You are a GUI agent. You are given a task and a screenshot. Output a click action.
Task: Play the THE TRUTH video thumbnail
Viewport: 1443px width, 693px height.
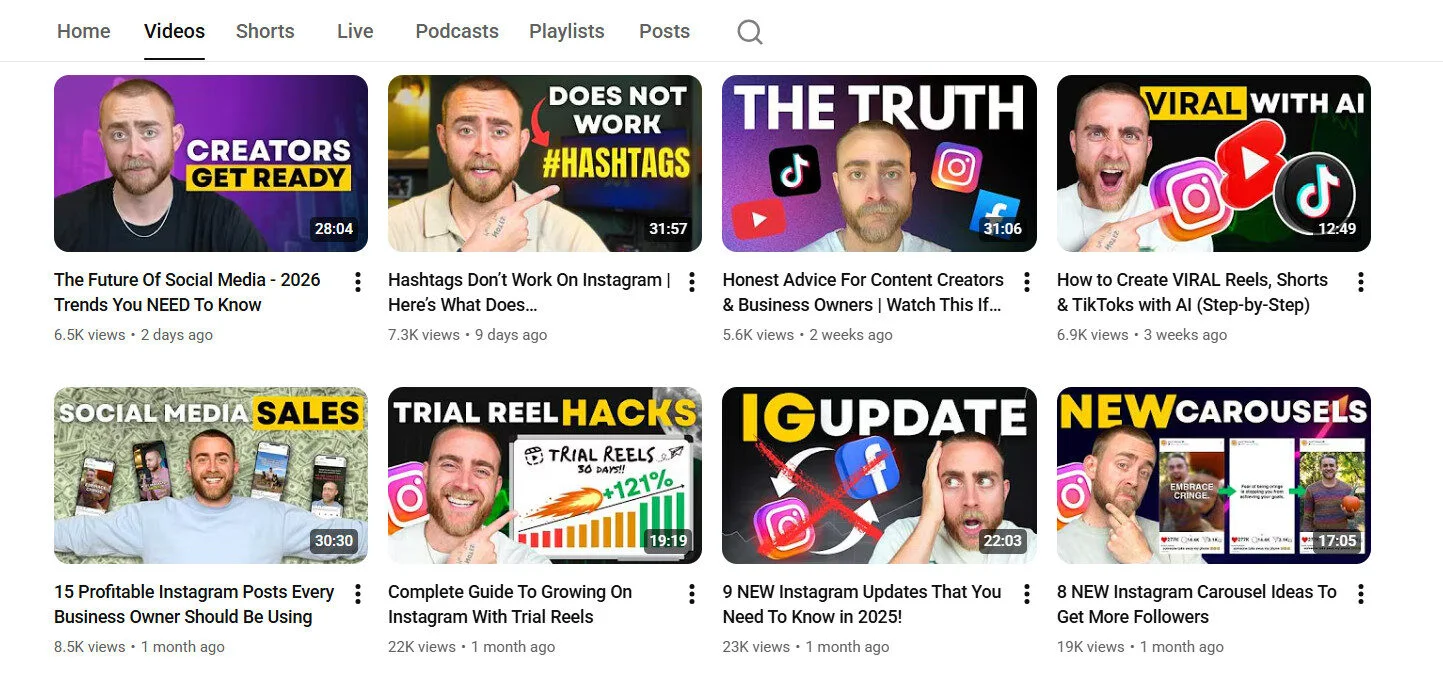coord(878,162)
